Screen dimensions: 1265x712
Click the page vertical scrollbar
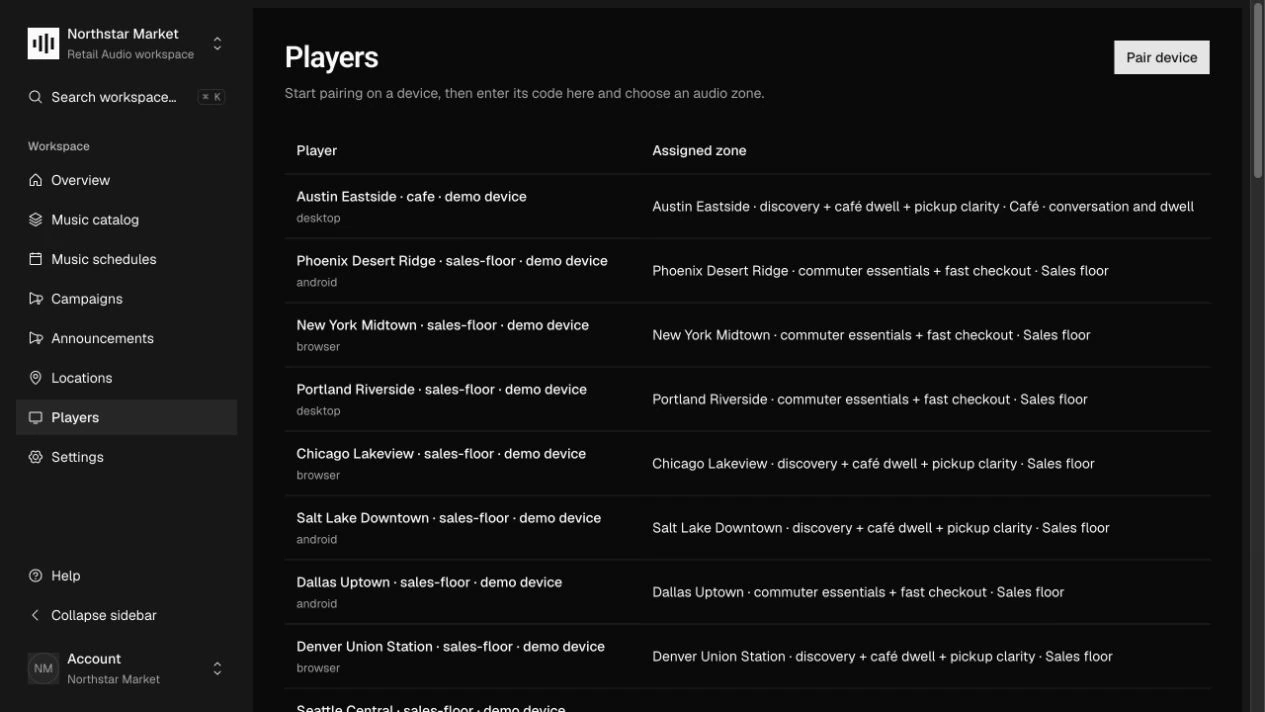1258,90
